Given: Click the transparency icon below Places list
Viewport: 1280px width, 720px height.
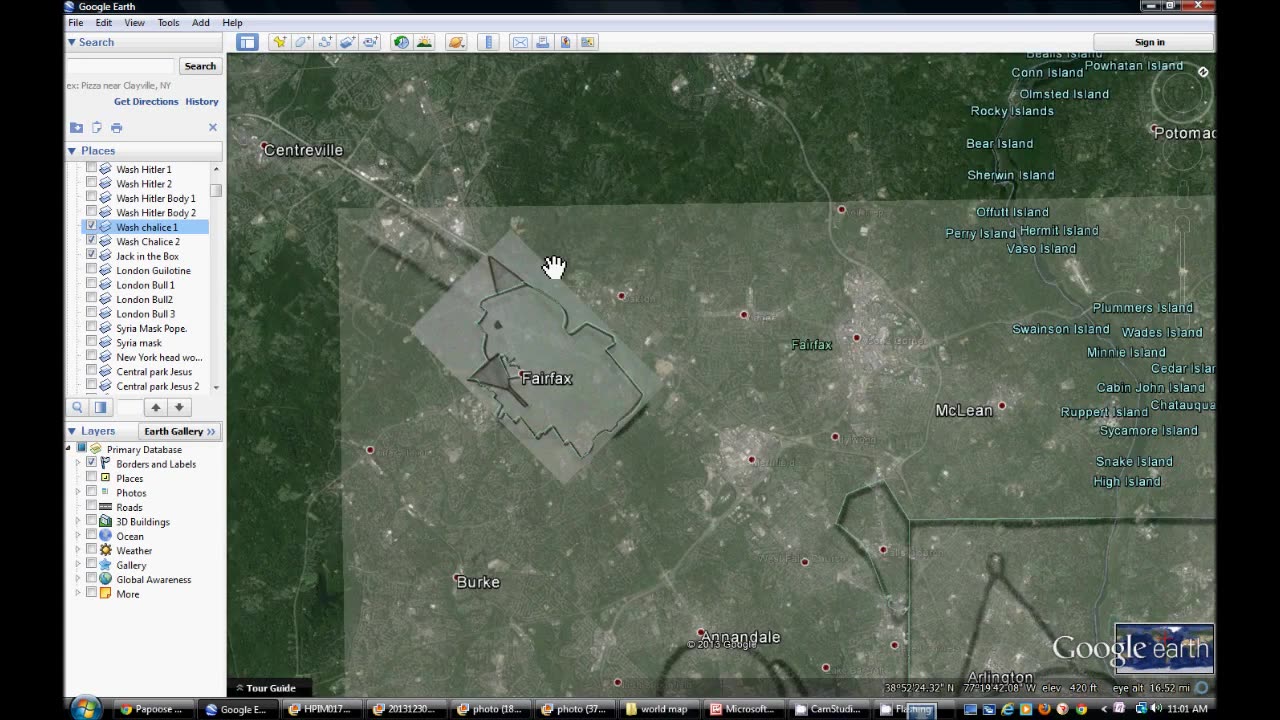Looking at the screenshot, I should tap(100, 407).
